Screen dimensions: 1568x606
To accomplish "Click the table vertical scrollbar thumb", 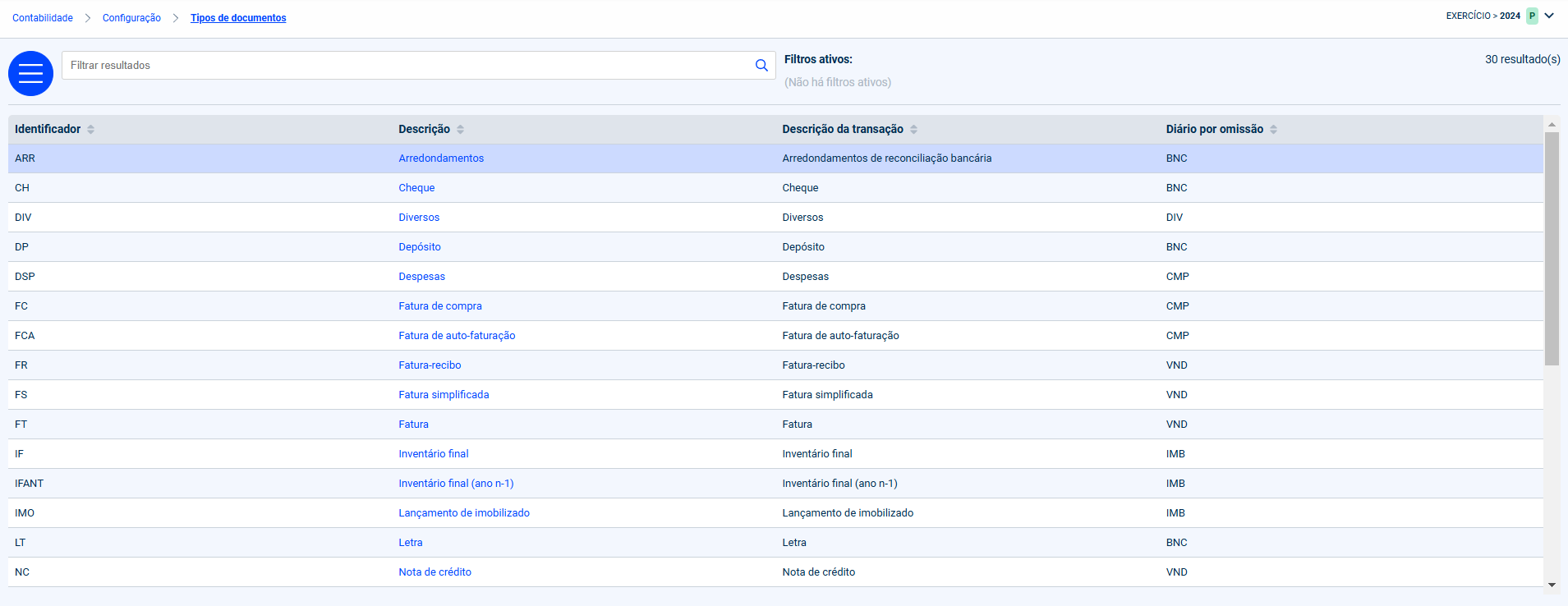I will point(1552,249).
